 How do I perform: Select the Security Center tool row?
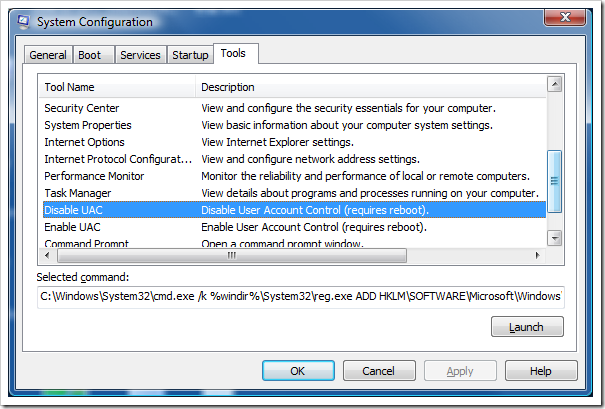click(82, 108)
